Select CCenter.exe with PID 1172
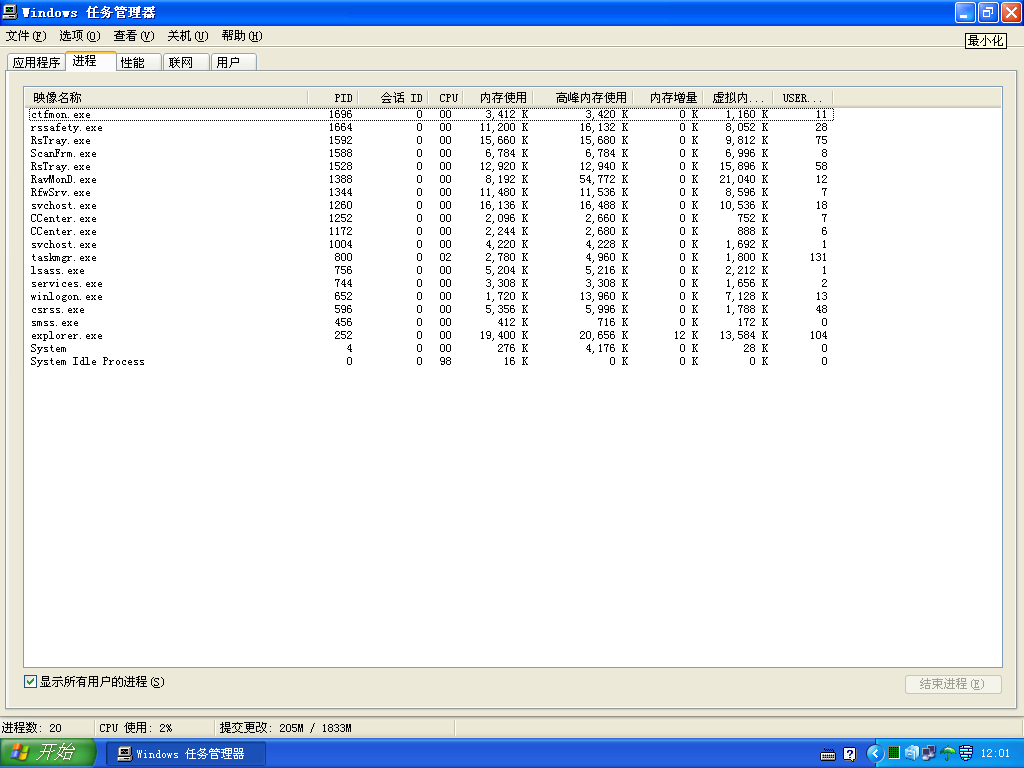The image size is (1024, 768). (431, 231)
